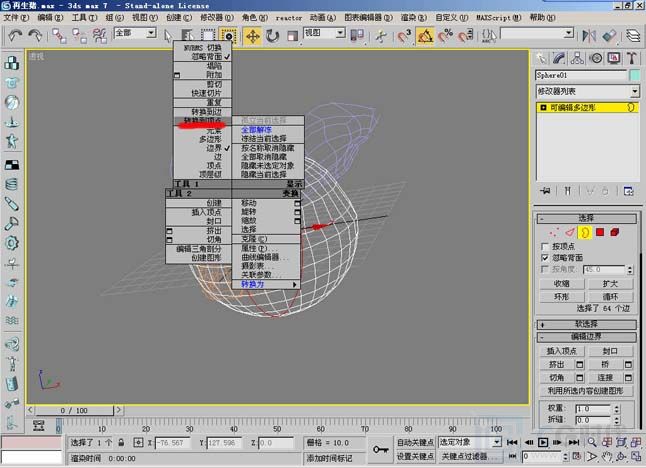Click the 利用所选内容创建图形 button
Screen dimensions: 646x468
[585, 391]
